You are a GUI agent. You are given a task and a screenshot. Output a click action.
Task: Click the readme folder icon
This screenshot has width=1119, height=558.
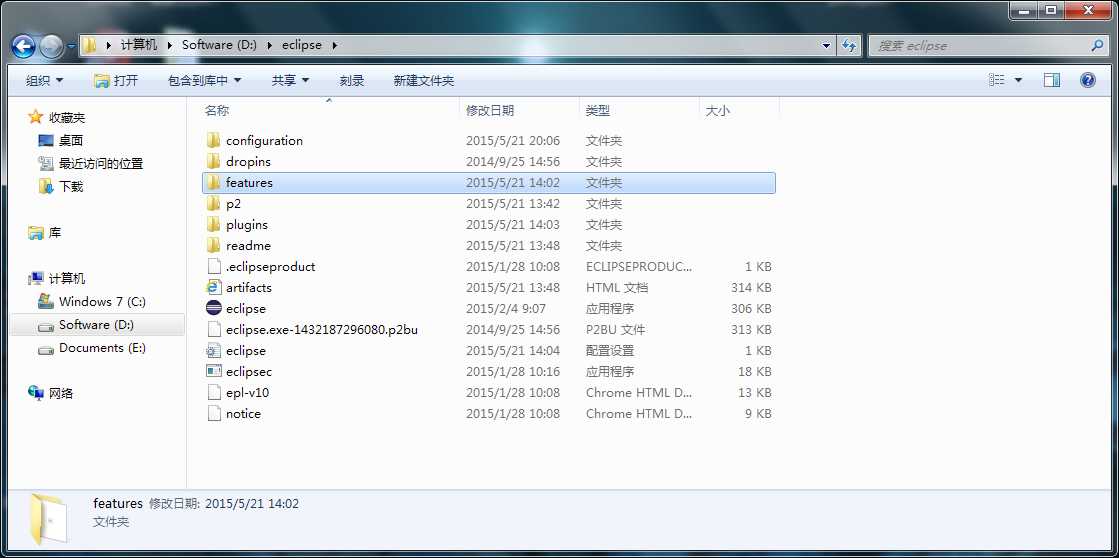tap(213, 245)
